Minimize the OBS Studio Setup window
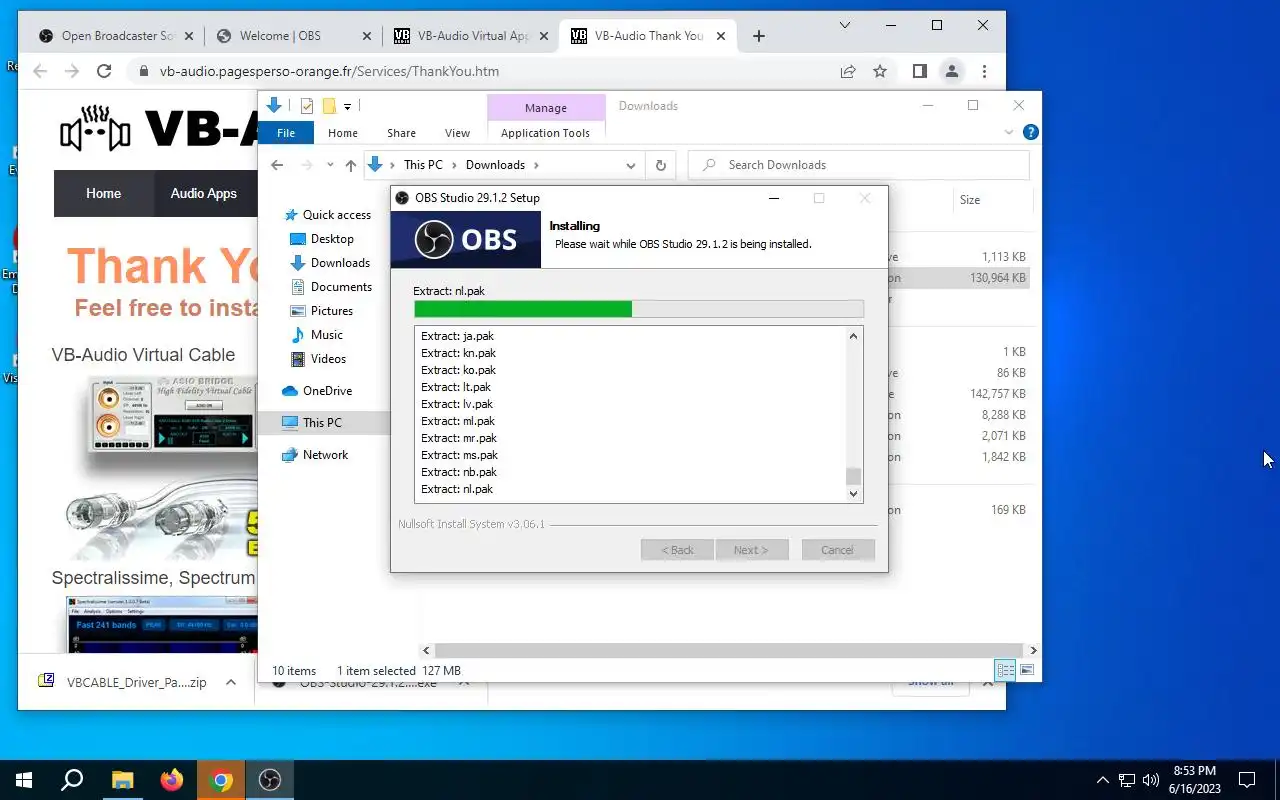 pos(774,198)
